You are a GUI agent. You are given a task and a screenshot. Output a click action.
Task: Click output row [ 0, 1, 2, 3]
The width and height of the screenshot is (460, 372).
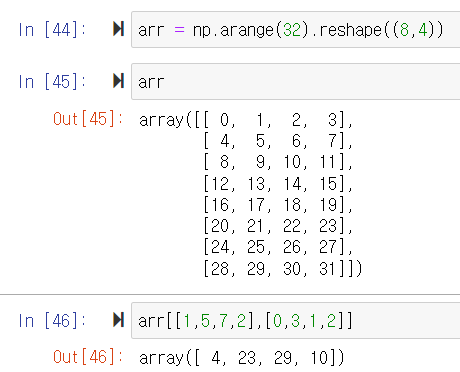click(x=278, y=120)
